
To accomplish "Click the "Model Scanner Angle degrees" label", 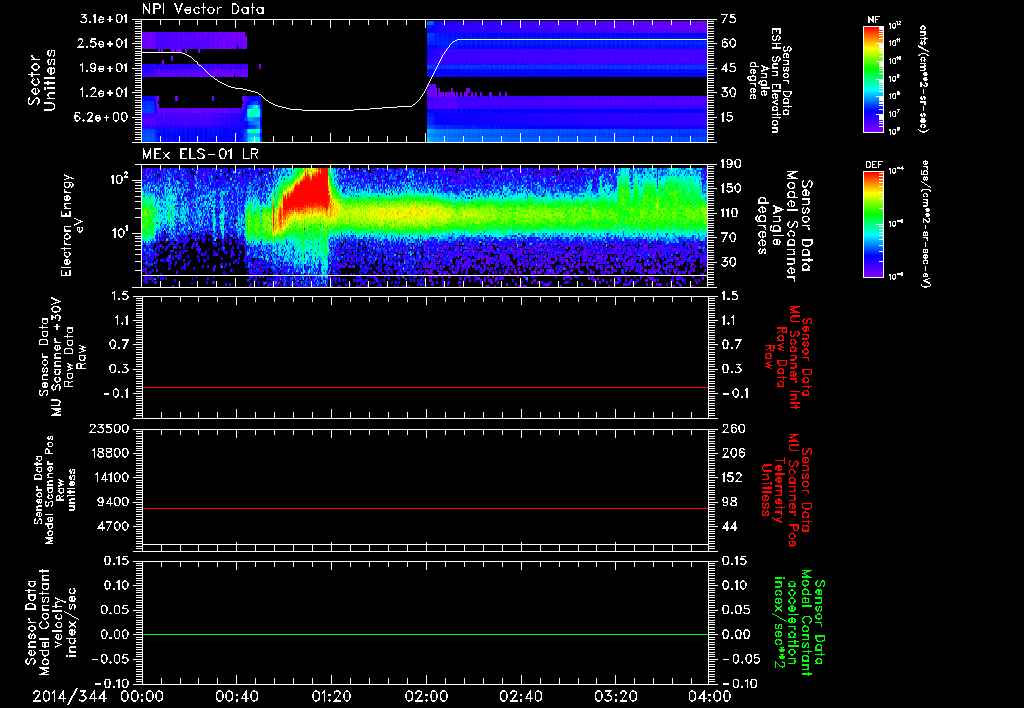I will point(786,226).
